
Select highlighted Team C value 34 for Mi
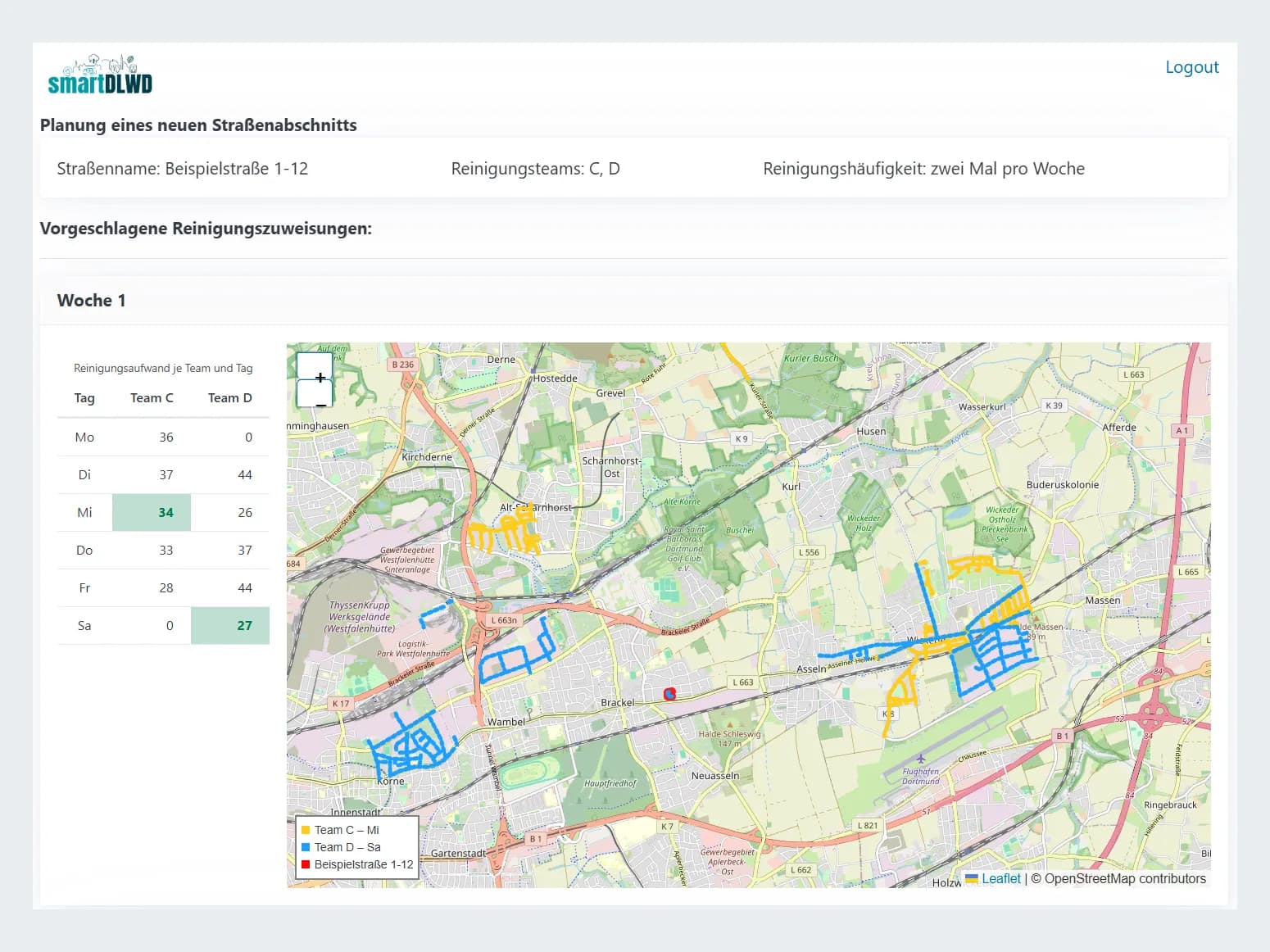click(x=152, y=513)
